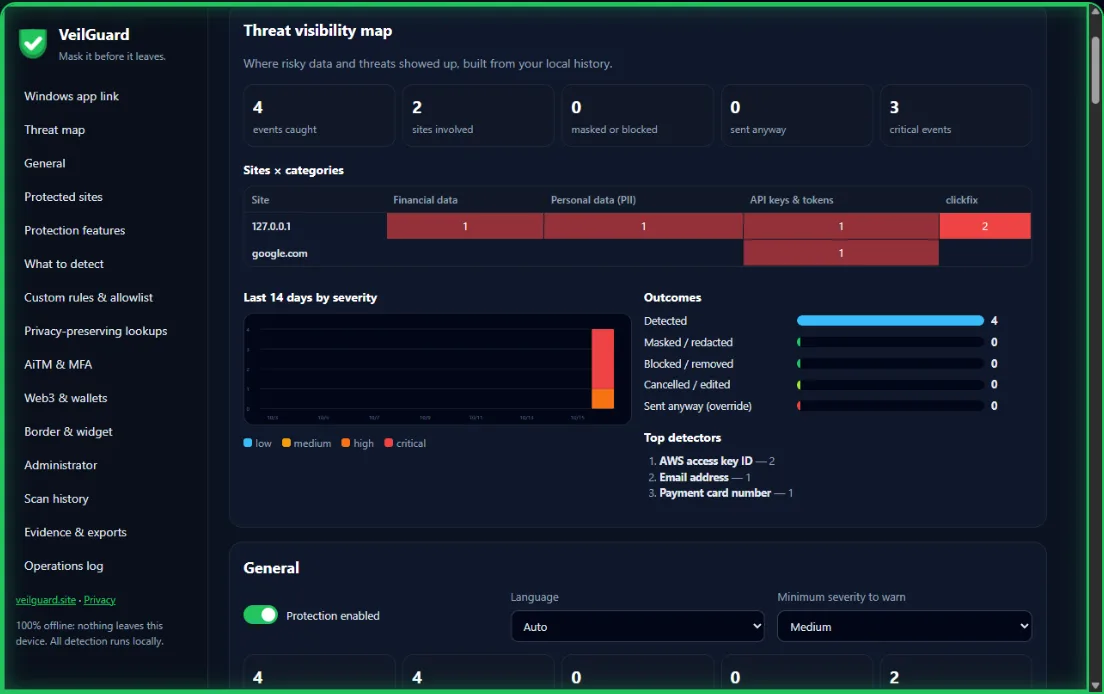The width and height of the screenshot is (1104, 694).
Task: Click the critical events stat card
Action: point(955,116)
